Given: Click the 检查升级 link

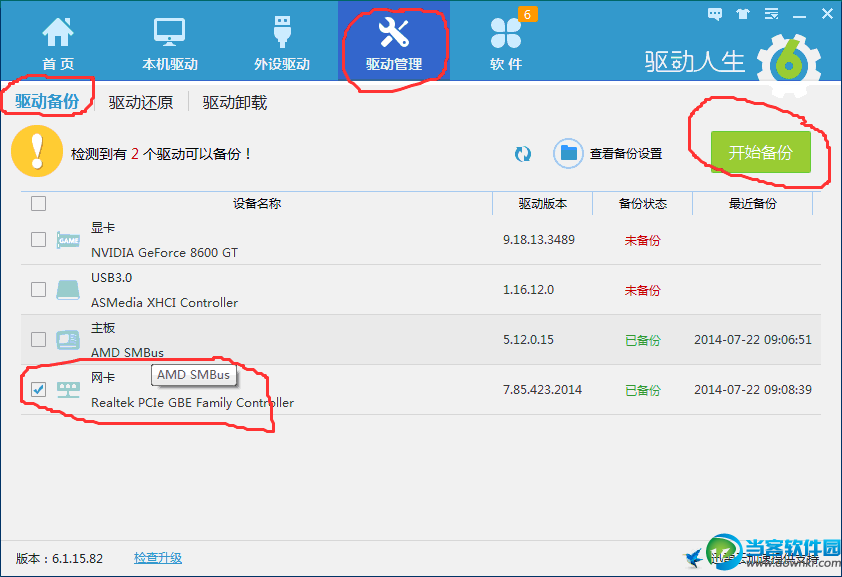Looking at the screenshot, I should (158, 558).
